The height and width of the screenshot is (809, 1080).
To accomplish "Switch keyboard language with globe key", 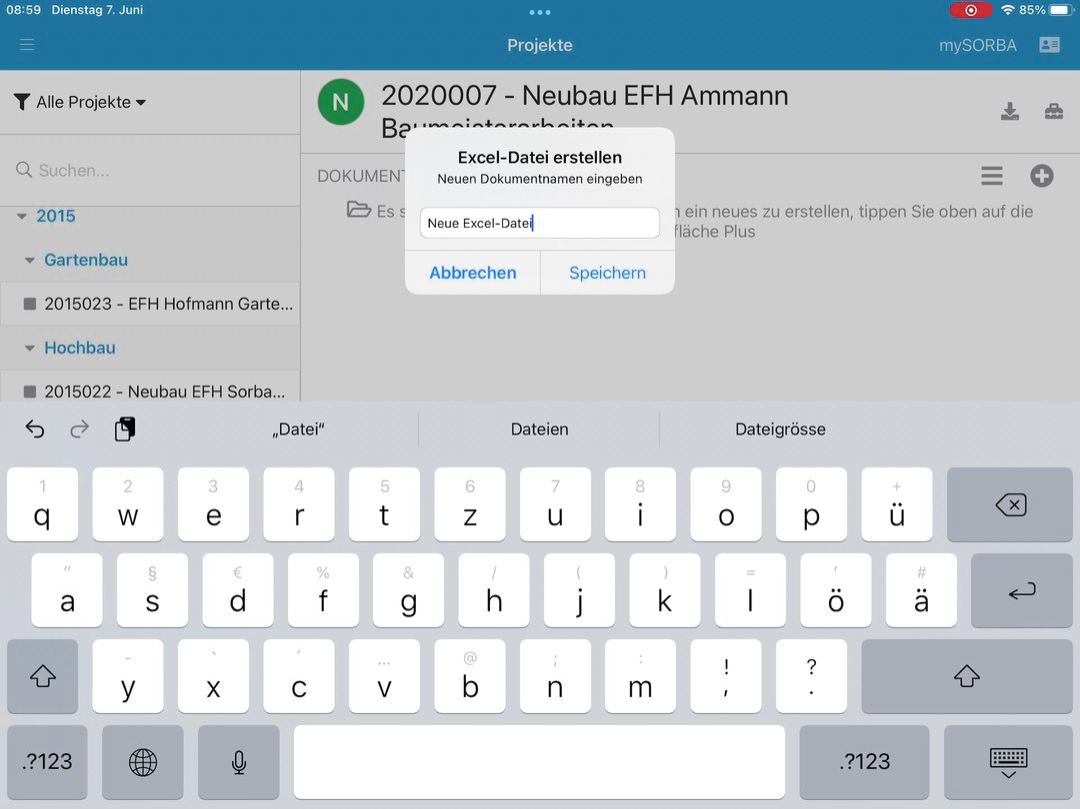I will (143, 762).
